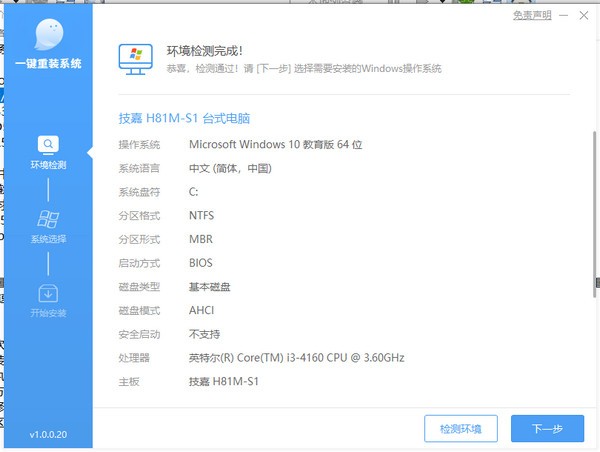The width and height of the screenshot is (600, 452).
Task: Click the 分区格式 field label
Action: [x=139, y=216]
